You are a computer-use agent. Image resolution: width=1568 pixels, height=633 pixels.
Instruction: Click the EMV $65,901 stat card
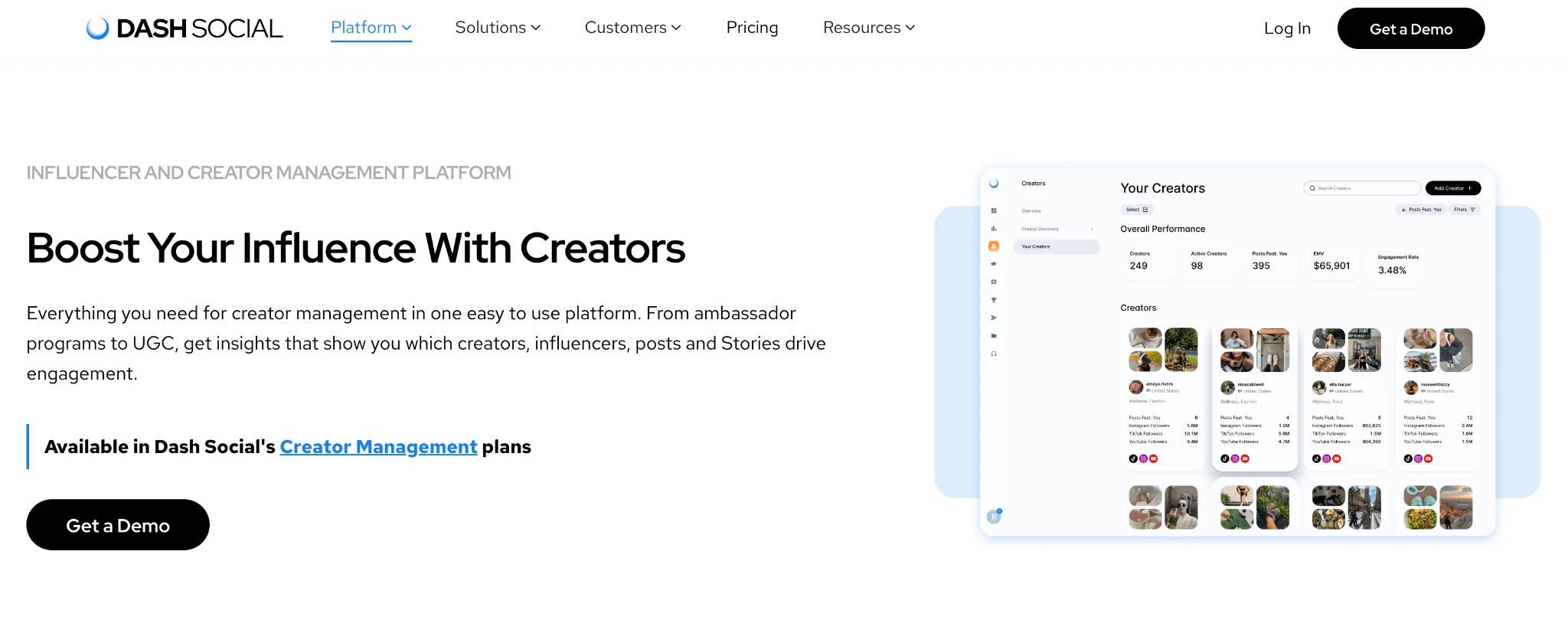pos(1331,261)
